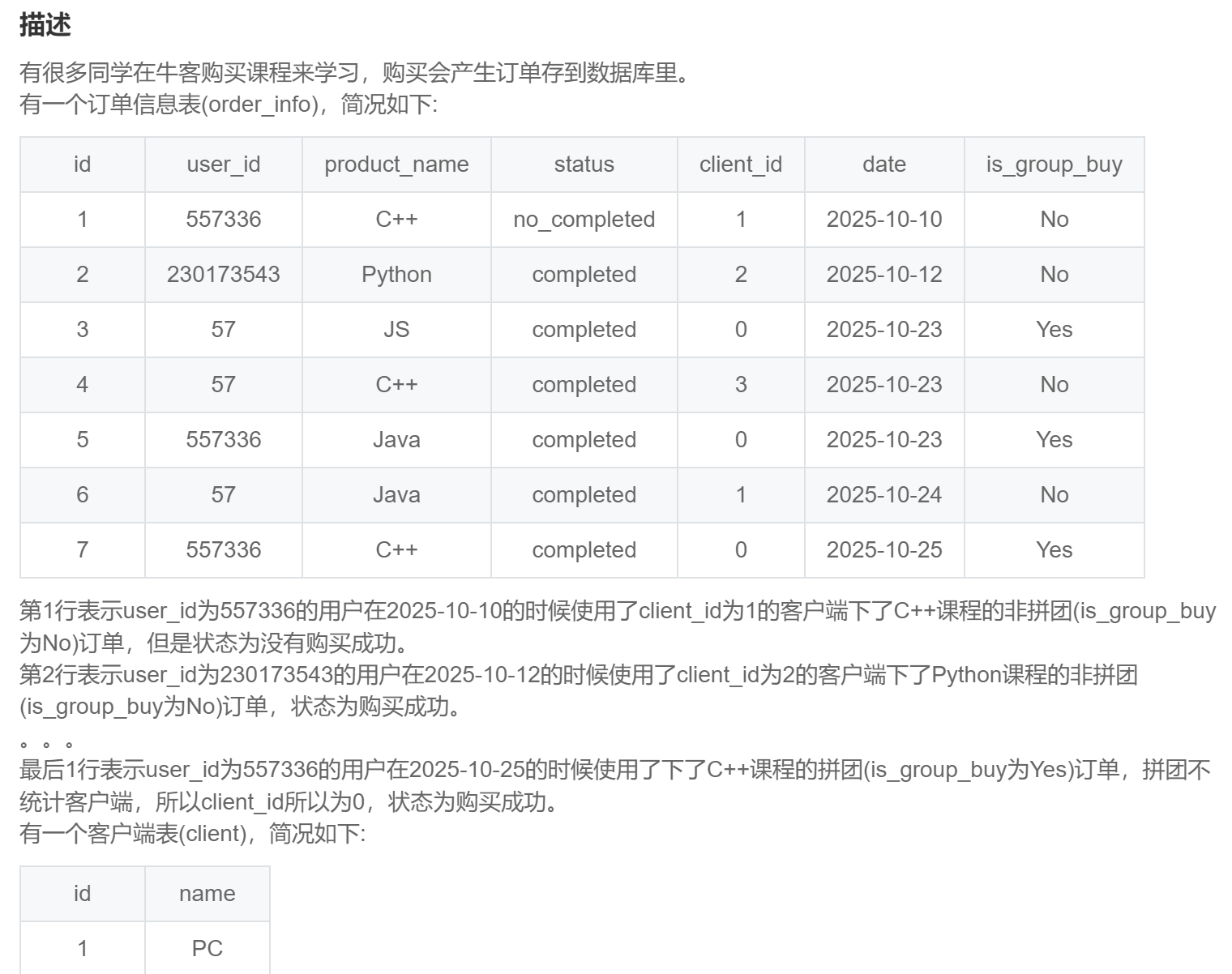
Task: Click id cell 5 in the order_info table
Action: (82, 440)
